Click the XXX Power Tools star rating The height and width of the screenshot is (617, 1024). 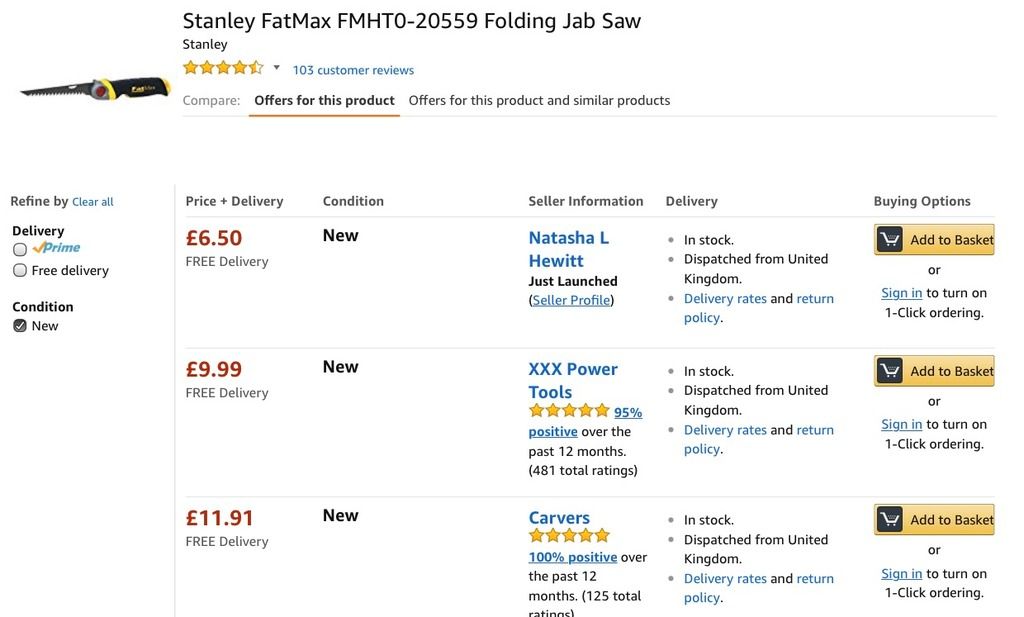[x=568, y=411]
